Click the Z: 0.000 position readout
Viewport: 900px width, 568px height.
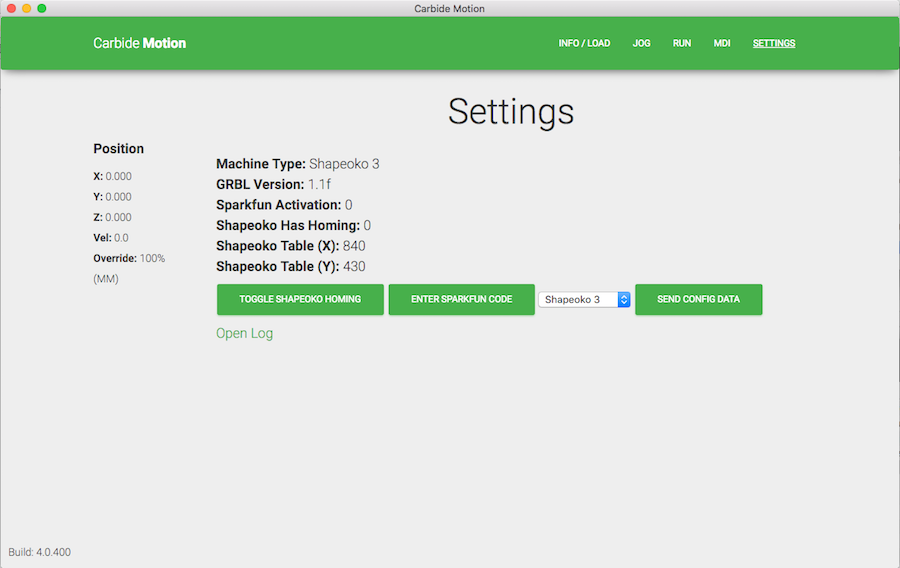[x=112, y=217]
